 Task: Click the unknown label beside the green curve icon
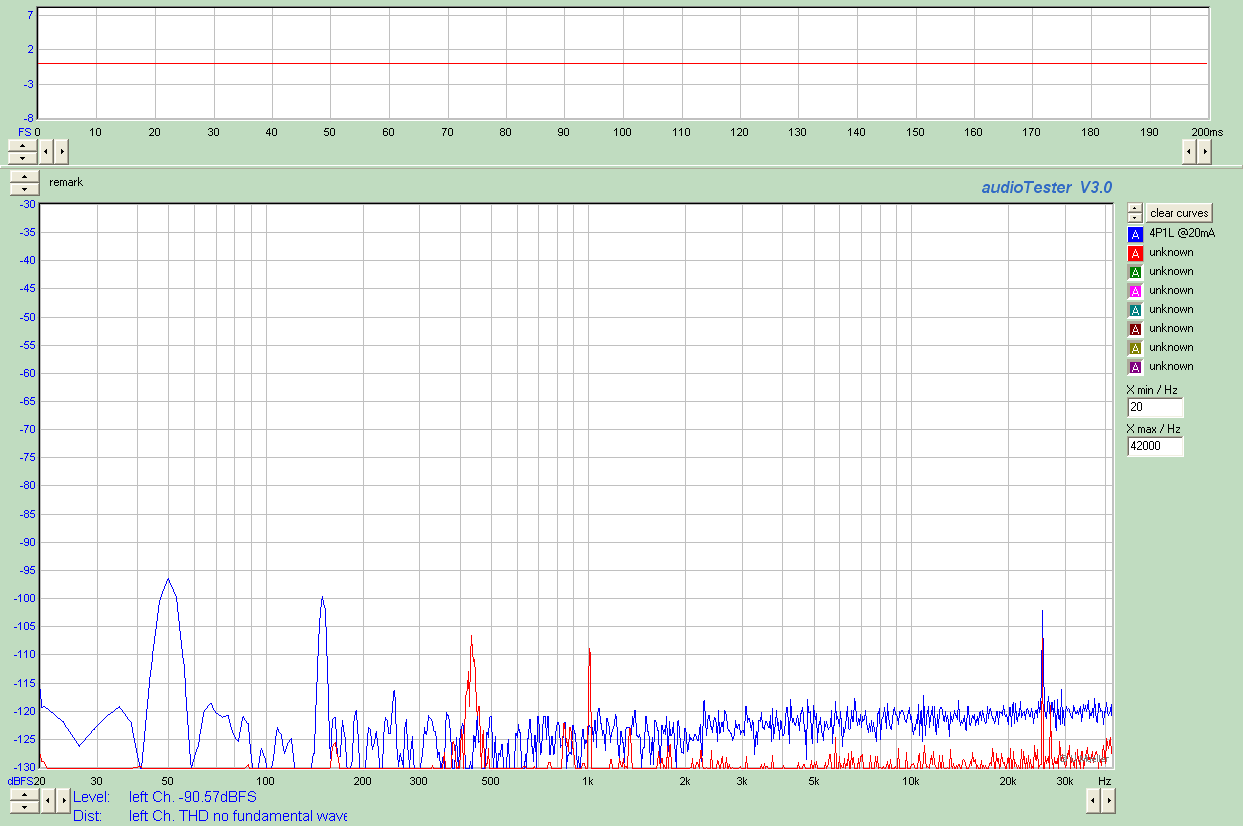click(x=1171, y=272)
